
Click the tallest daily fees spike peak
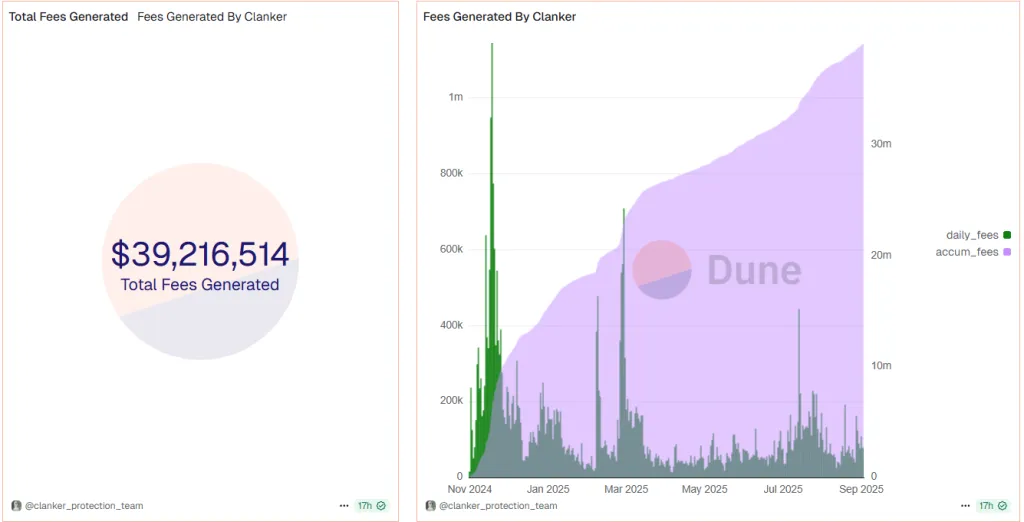(x=492, y=44)
